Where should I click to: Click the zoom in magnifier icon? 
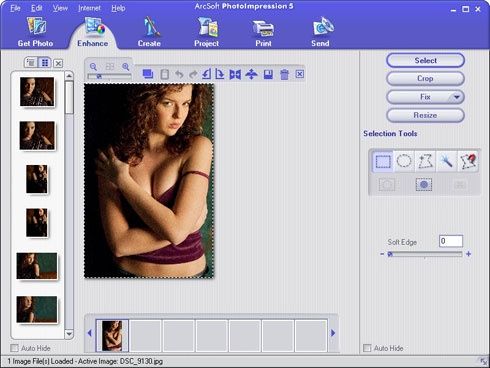(126, 67)
